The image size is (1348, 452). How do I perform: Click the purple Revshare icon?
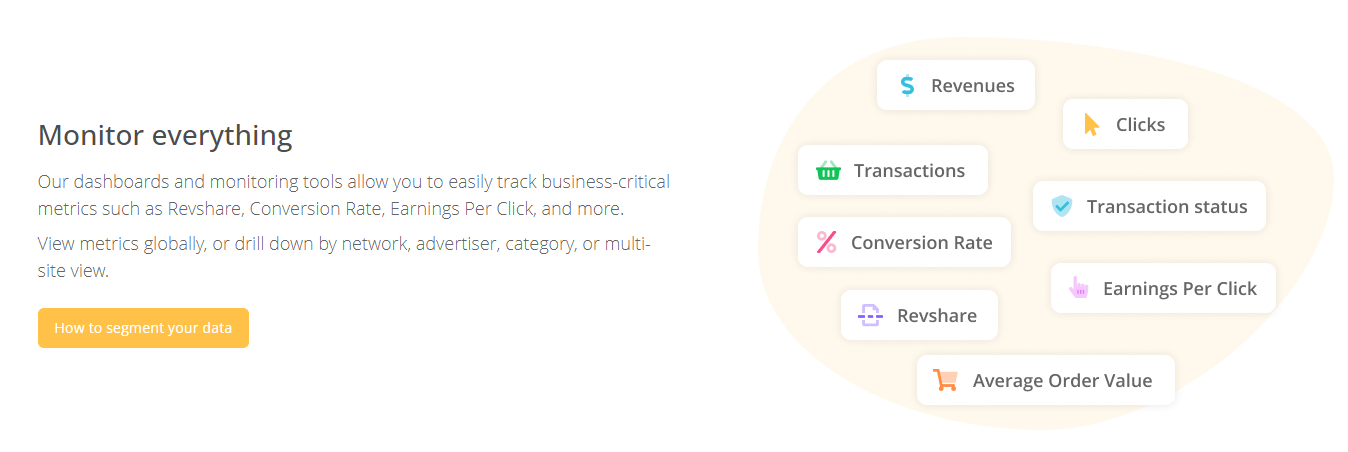point(870,316)
